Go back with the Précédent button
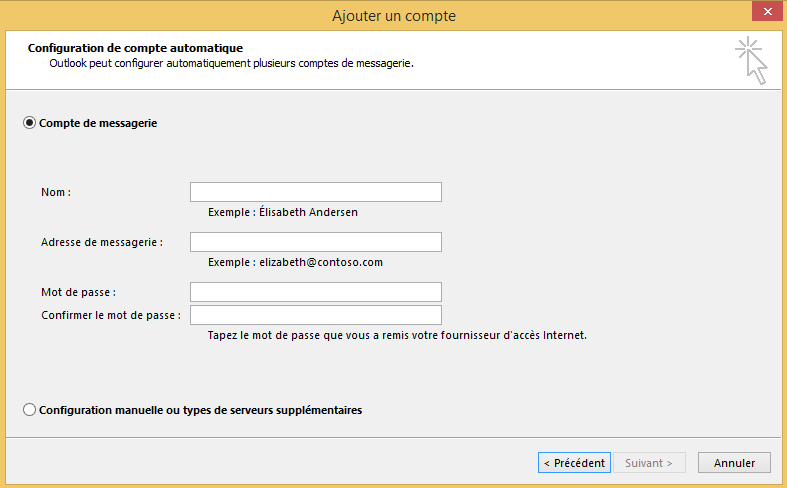This screenshot has width=787, height=488. point(572,463)
